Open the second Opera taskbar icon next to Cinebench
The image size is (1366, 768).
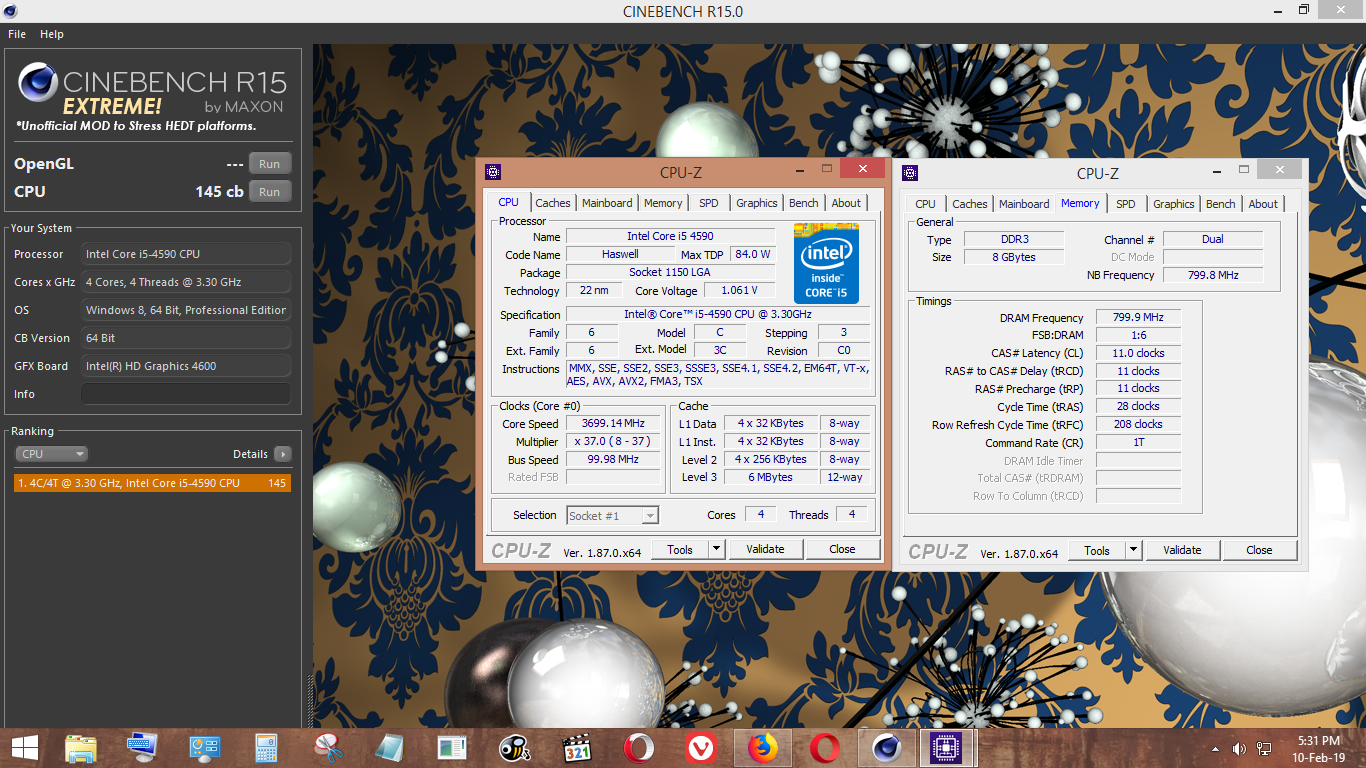click(x=825, y=747)
